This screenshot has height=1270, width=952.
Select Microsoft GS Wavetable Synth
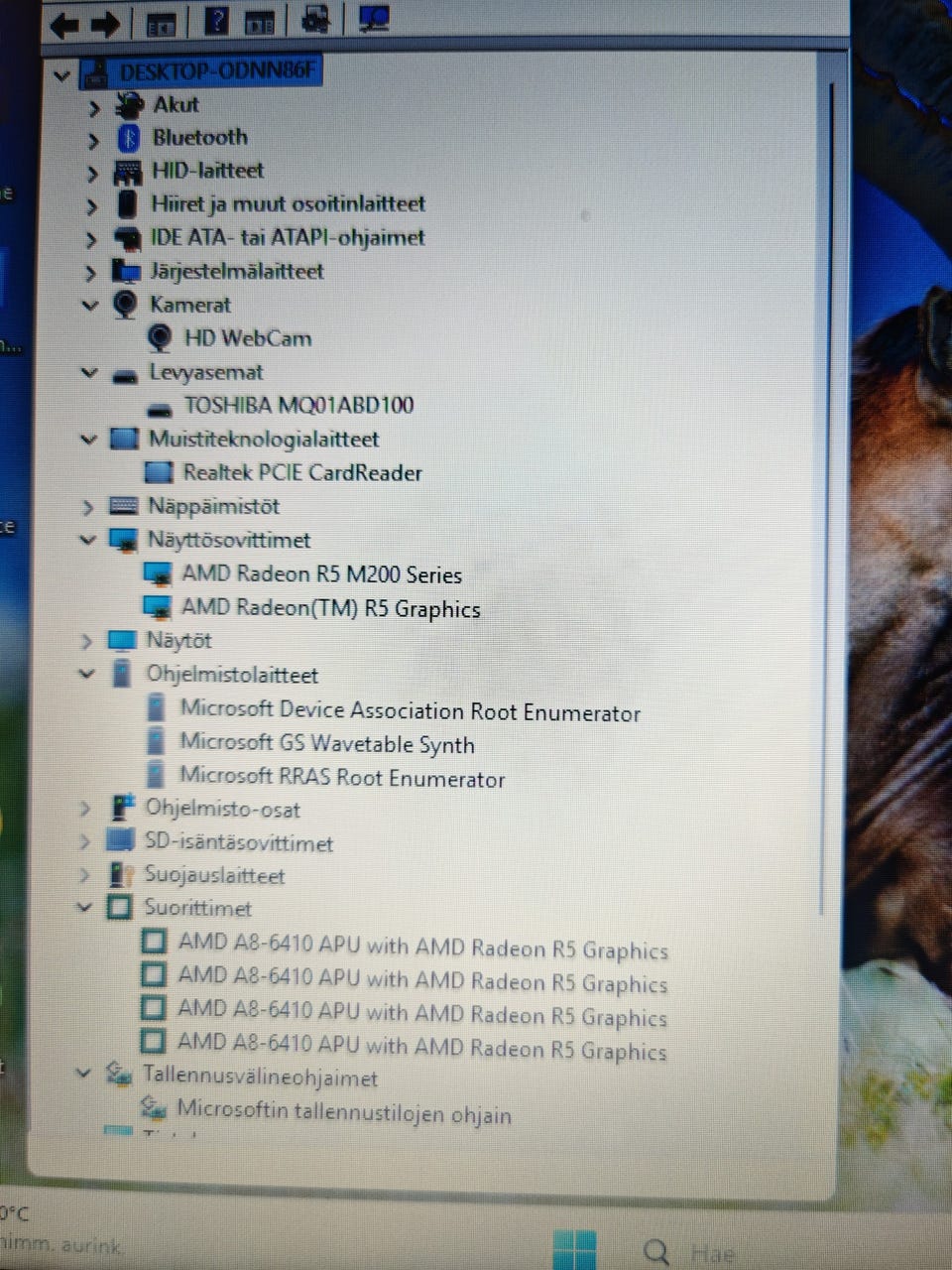pyautogui.click(x=327, y=743)
